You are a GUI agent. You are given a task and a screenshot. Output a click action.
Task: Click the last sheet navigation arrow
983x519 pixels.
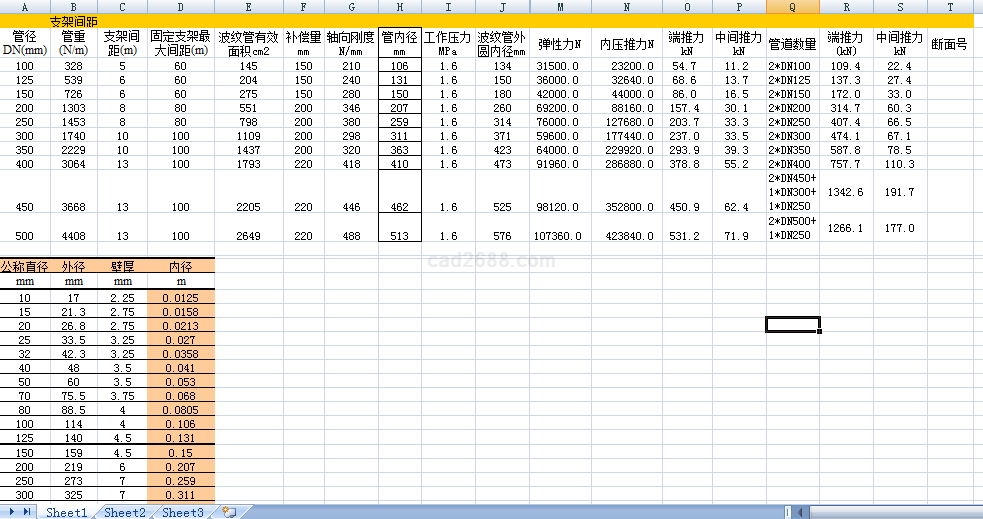pyautogui.click(x=28, y=512)
